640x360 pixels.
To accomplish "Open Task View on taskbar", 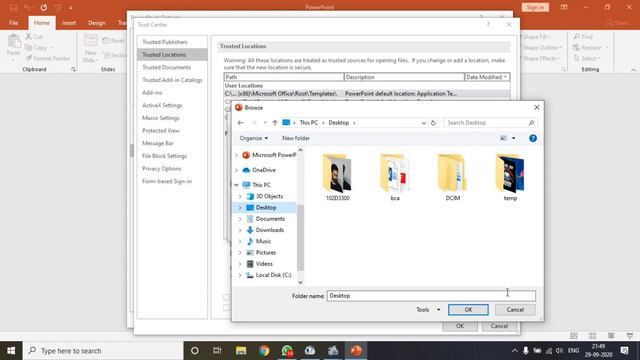I will point(217,351).
